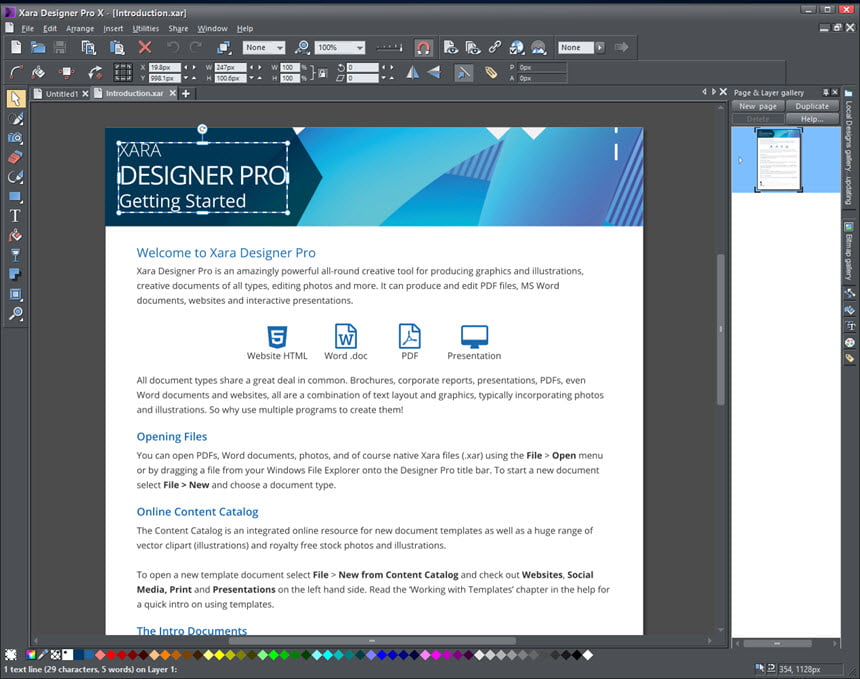Click the rotation angle input field
Screen dimensions: 860x679
(362, 67)
